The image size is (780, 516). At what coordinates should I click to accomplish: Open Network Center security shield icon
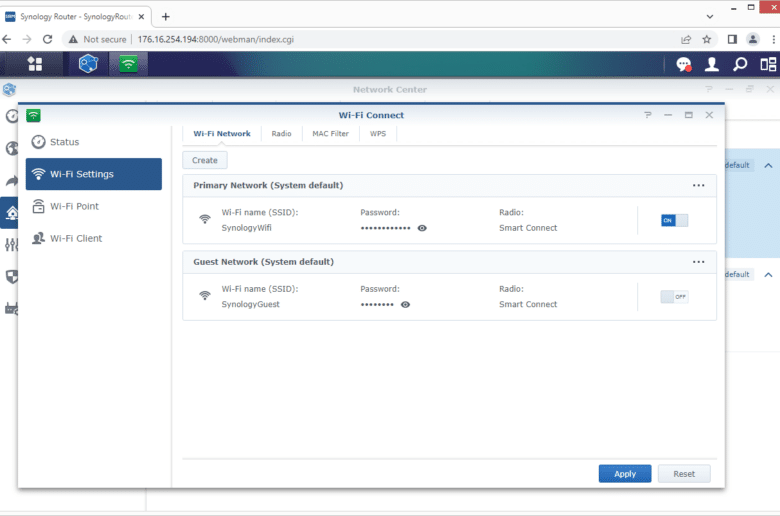pyautogui.click(x=11, y=277)
